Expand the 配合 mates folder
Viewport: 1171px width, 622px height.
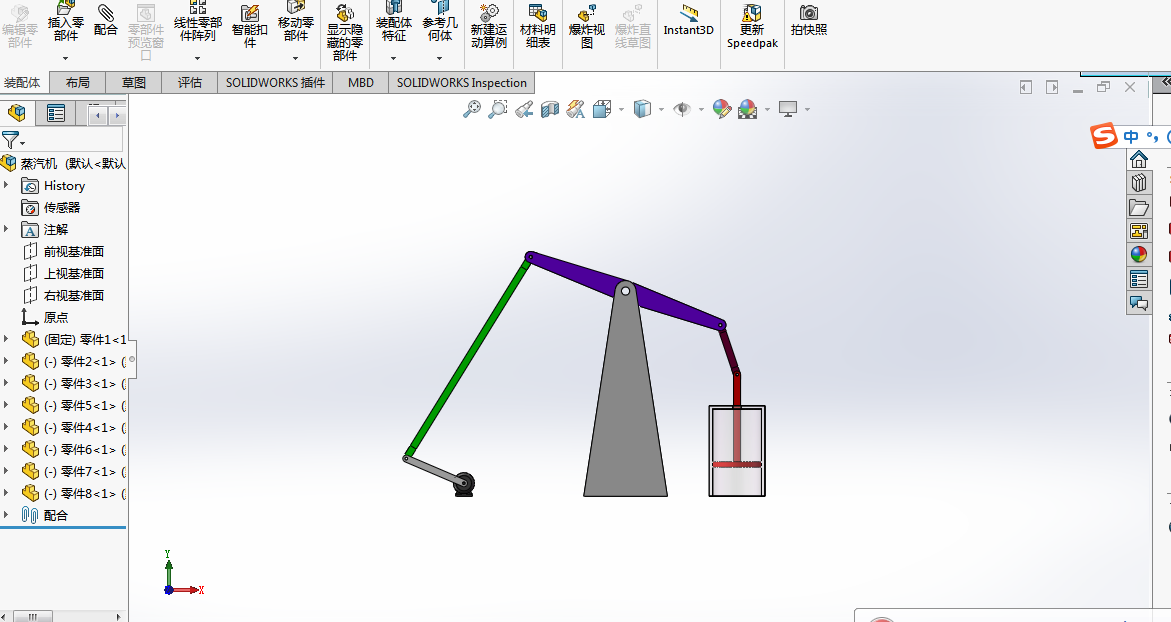[x=7, y=514]
